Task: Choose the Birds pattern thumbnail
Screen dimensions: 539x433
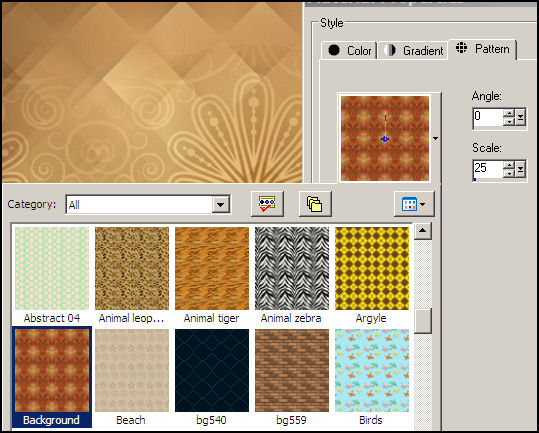Action: pyautogui.click(x=372, y=377)
